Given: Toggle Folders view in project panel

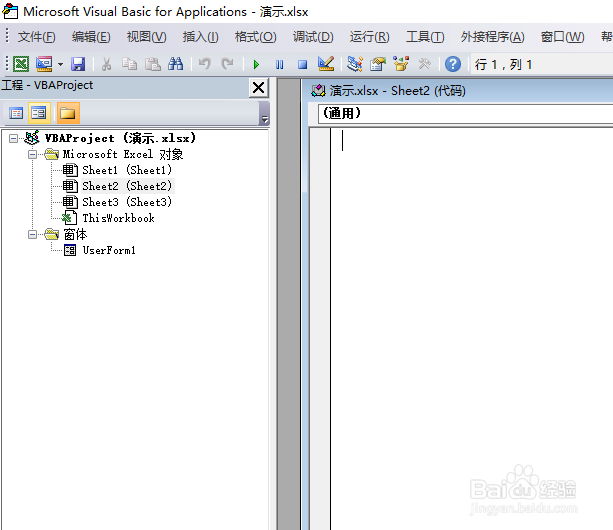Looking at the screenshot, I should point(68,113).
